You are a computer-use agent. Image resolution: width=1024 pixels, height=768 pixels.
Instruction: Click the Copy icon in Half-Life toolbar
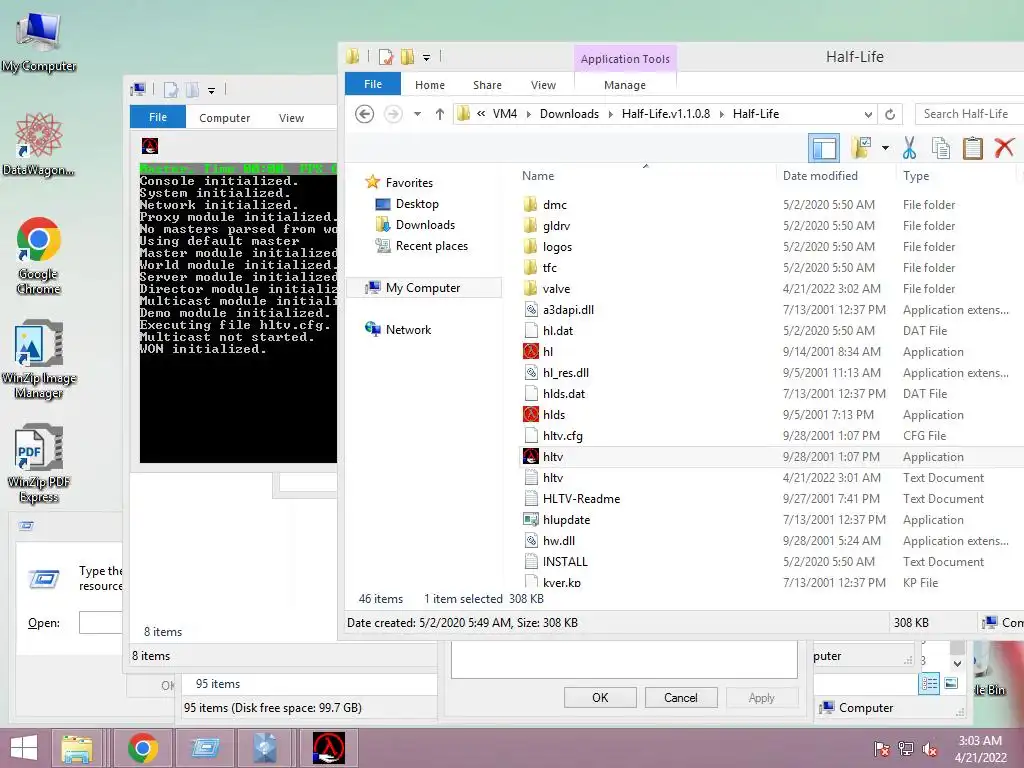(940, 148)
